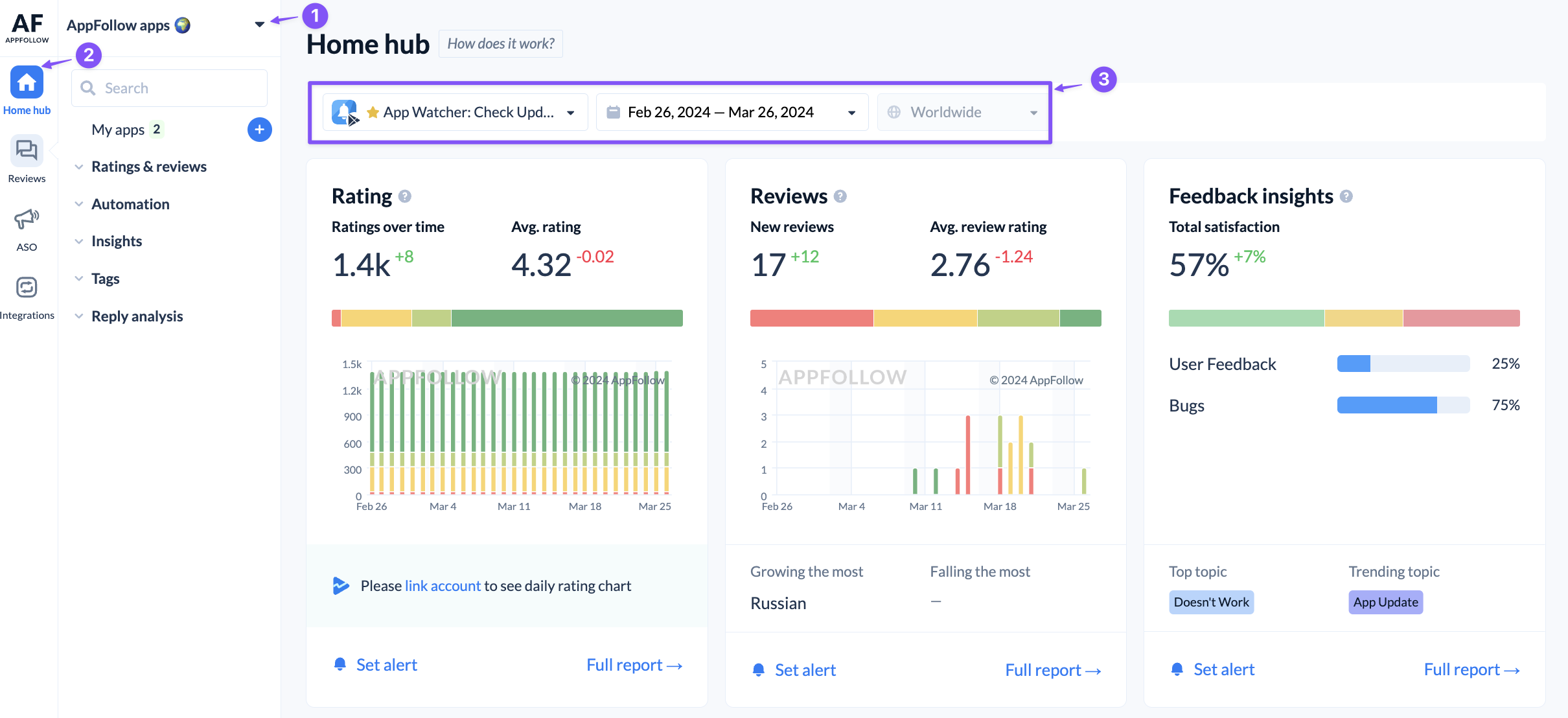Click the blue icon beside link account message

pyautogui.click(x=341, y=585)
